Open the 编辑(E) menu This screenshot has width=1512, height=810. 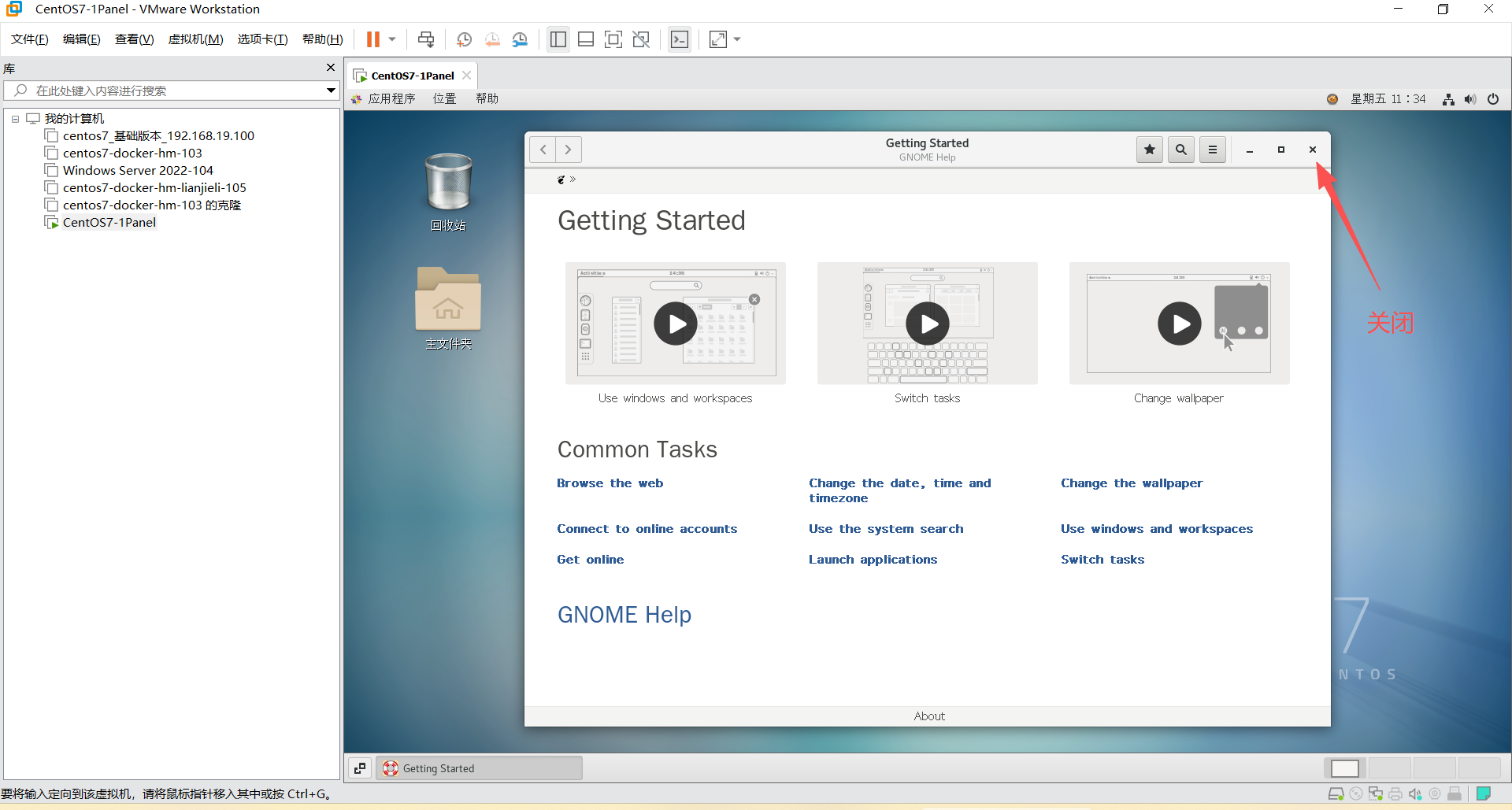tap(82, 39)
